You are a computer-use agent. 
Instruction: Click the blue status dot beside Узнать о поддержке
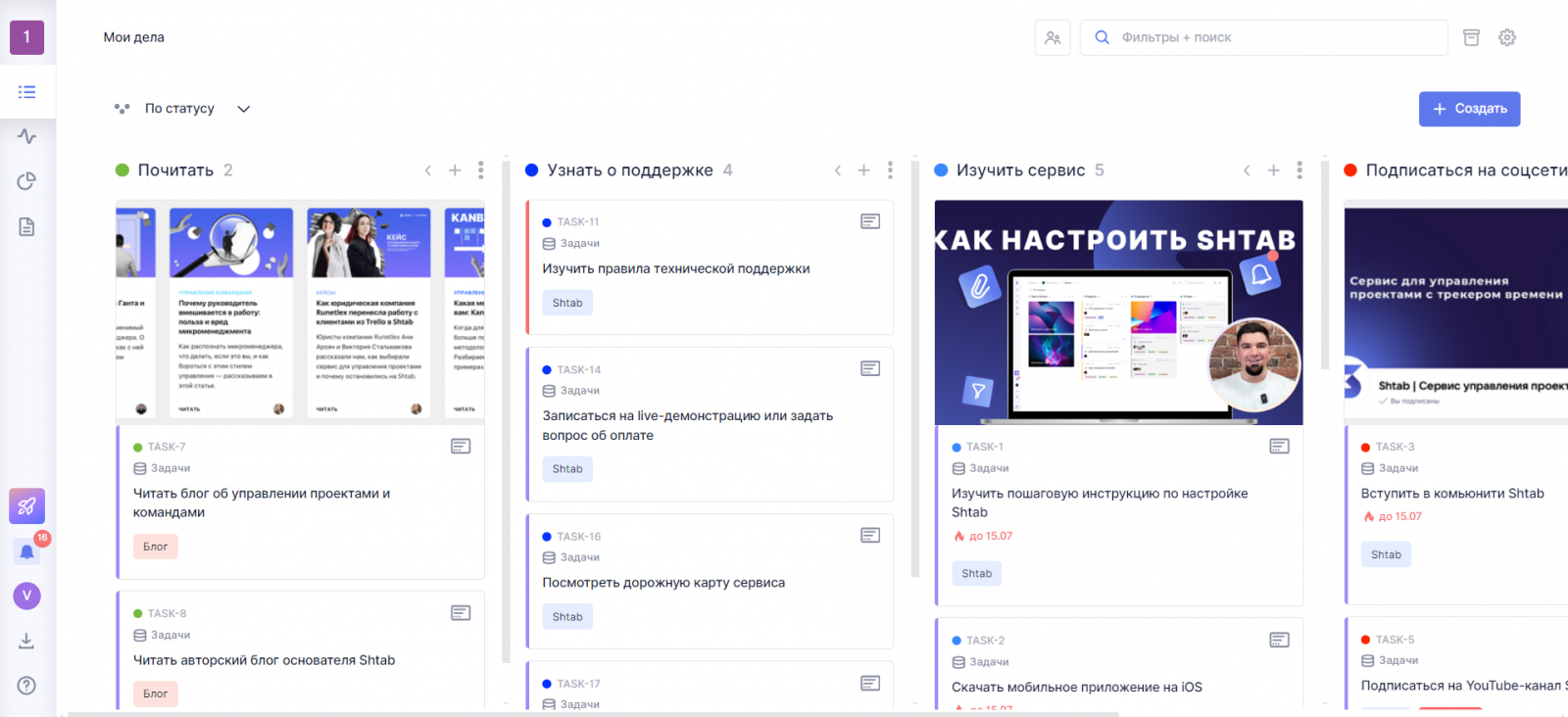coord(532,170)
